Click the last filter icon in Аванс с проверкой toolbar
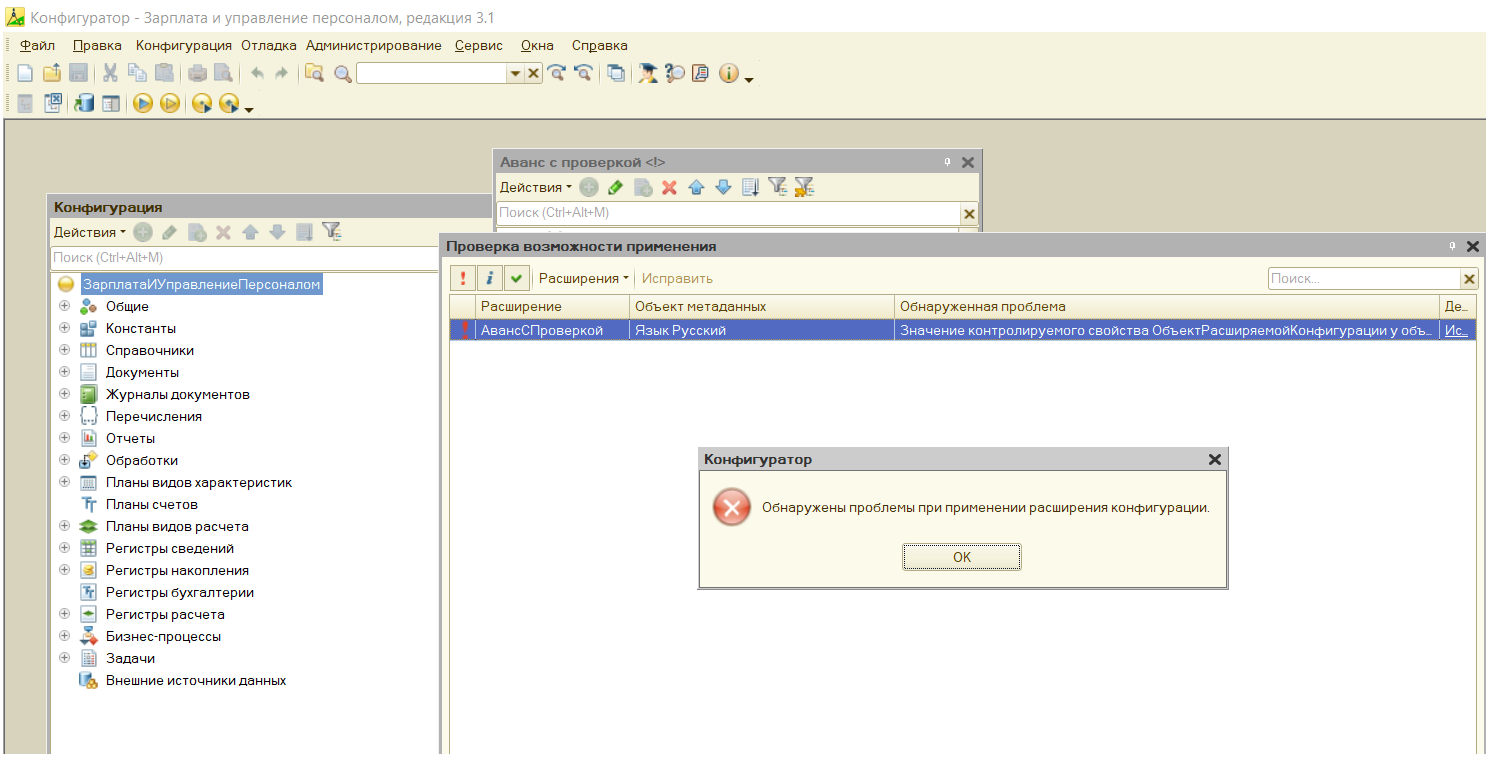 click(804, 187)
